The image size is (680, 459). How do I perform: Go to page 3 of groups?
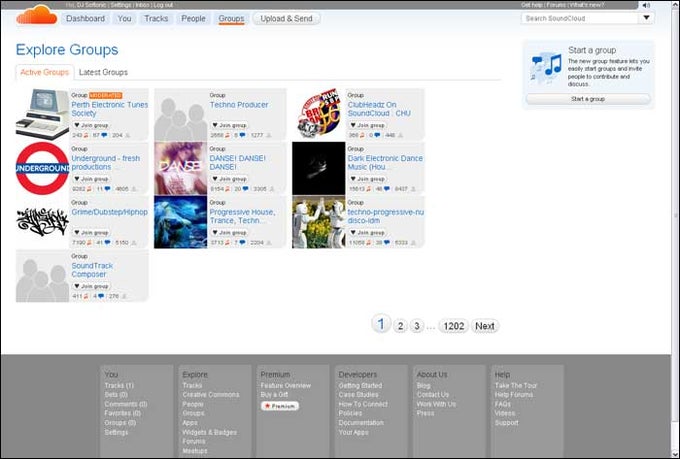coord(417,326)
